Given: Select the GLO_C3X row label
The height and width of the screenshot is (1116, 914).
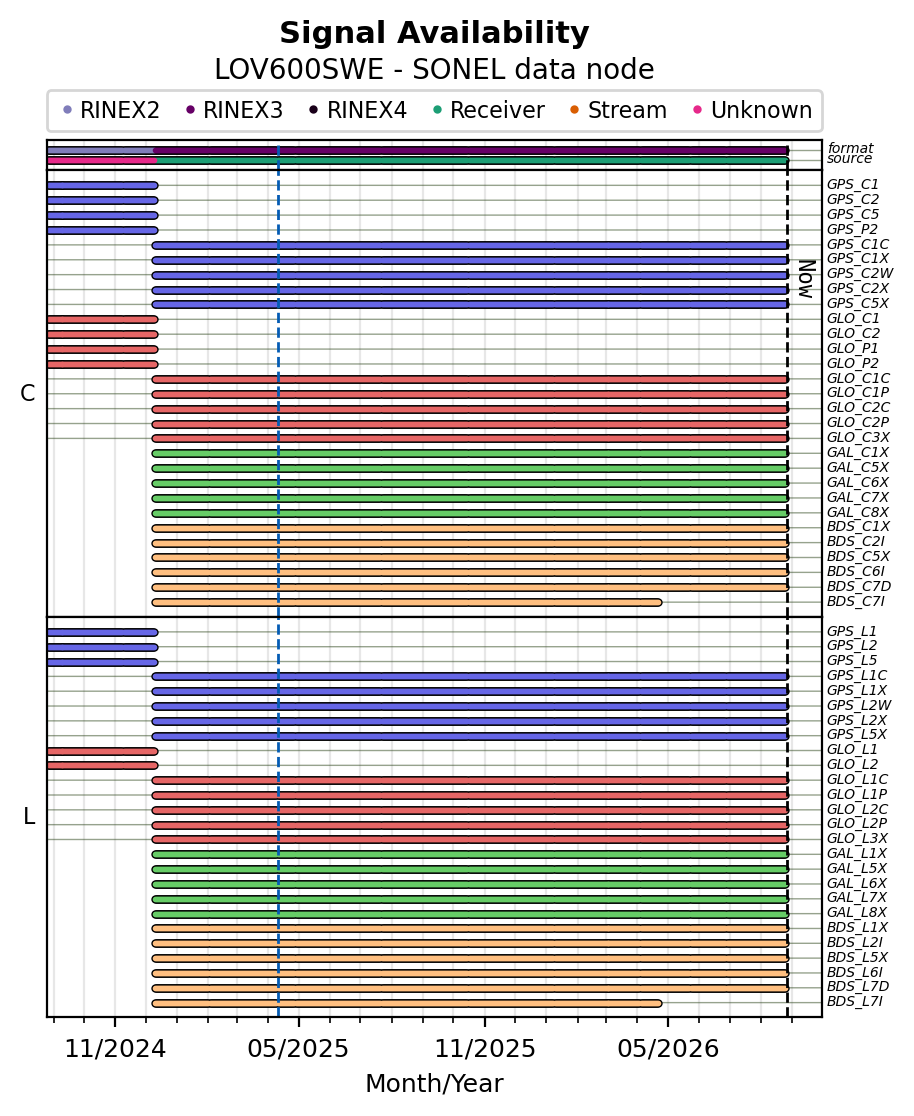Looking at the screenshot, I should 858,437.
